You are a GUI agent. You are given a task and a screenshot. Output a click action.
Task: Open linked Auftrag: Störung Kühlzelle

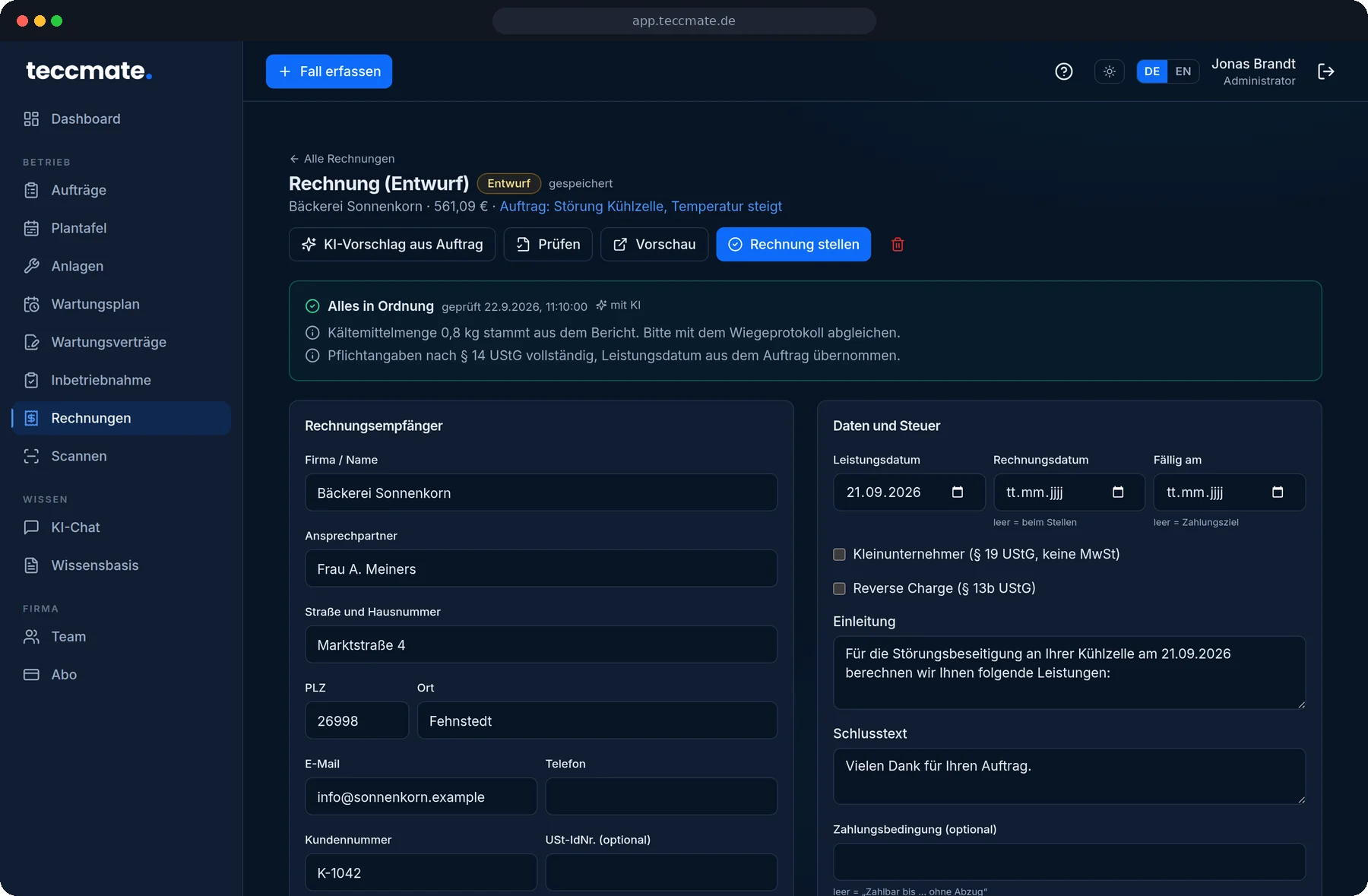coord(641,207)
